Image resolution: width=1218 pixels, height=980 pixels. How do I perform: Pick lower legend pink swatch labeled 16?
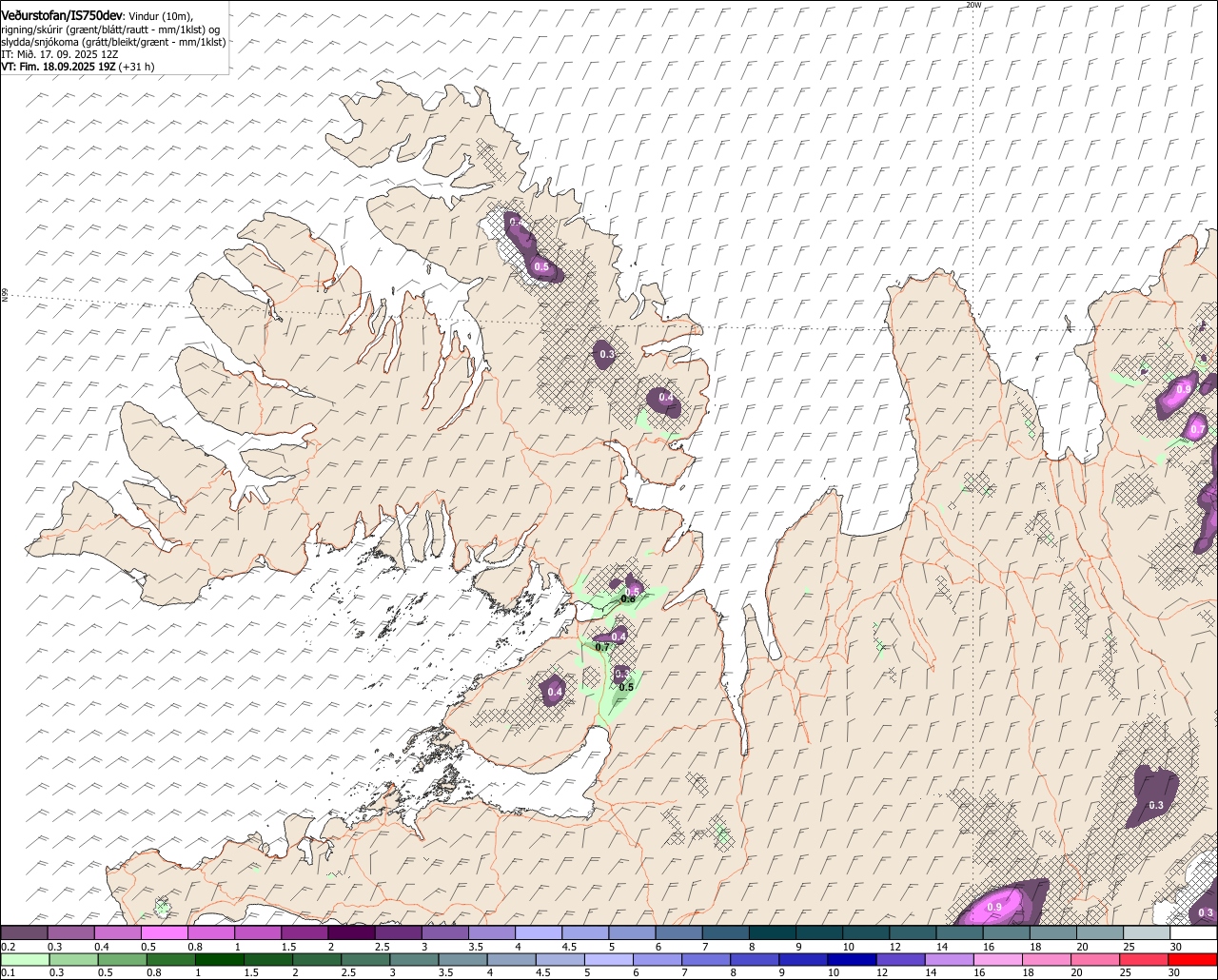[998, 959]
